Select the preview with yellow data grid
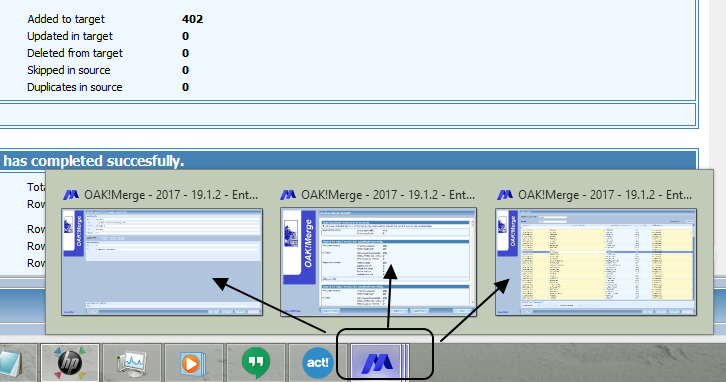726x382 pixels. [x=596, y=262]
